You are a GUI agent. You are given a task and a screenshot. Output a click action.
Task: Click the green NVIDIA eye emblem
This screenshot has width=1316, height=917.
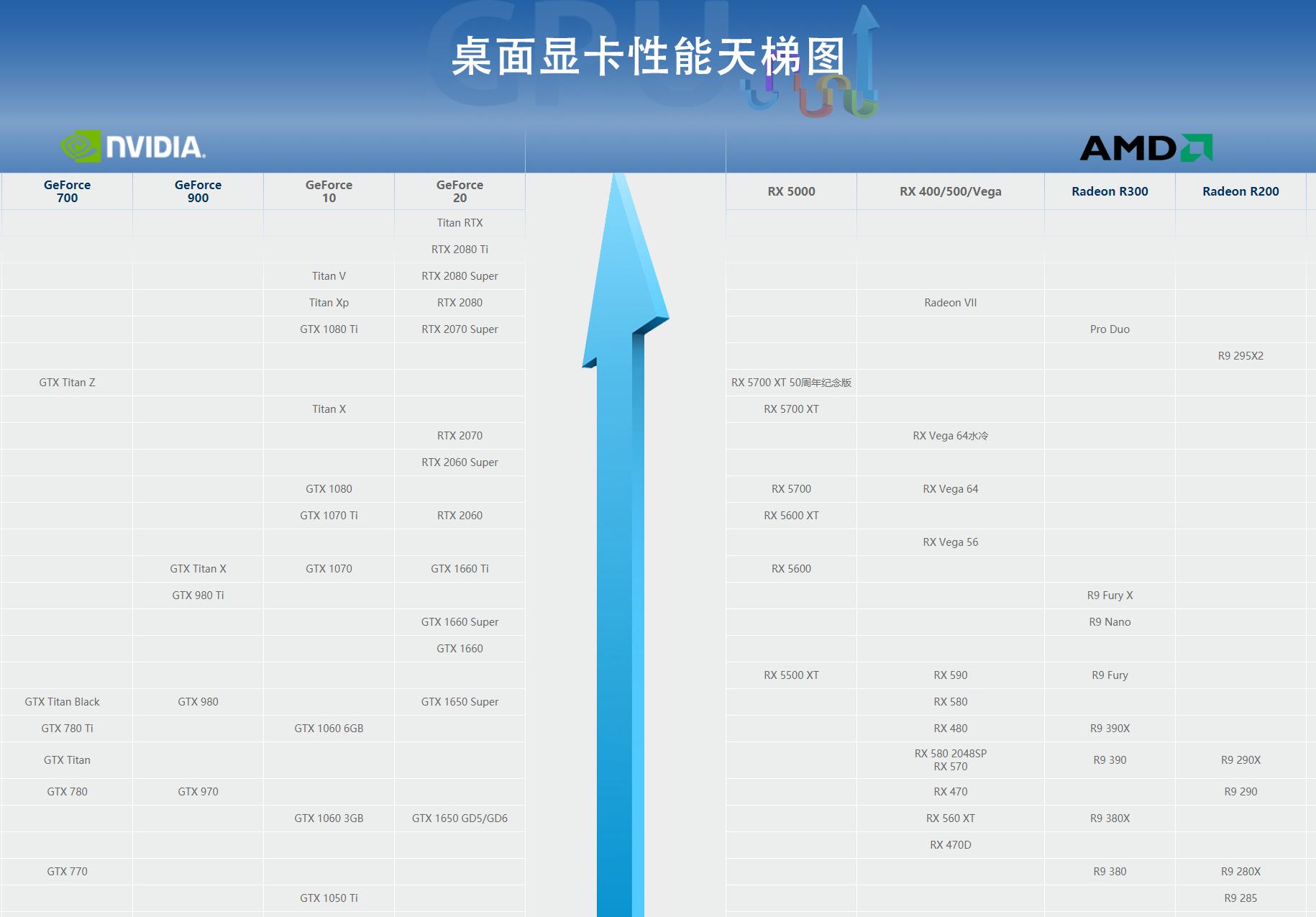point(79,144)
